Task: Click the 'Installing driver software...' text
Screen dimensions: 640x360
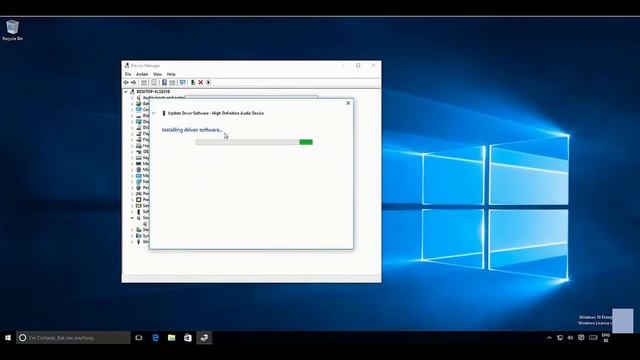Action: pyautogui.click(x=192, y=130)
